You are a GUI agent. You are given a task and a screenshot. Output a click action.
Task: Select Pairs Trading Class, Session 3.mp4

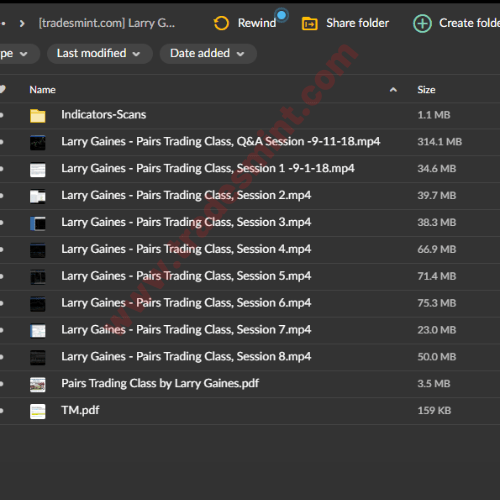186,222
